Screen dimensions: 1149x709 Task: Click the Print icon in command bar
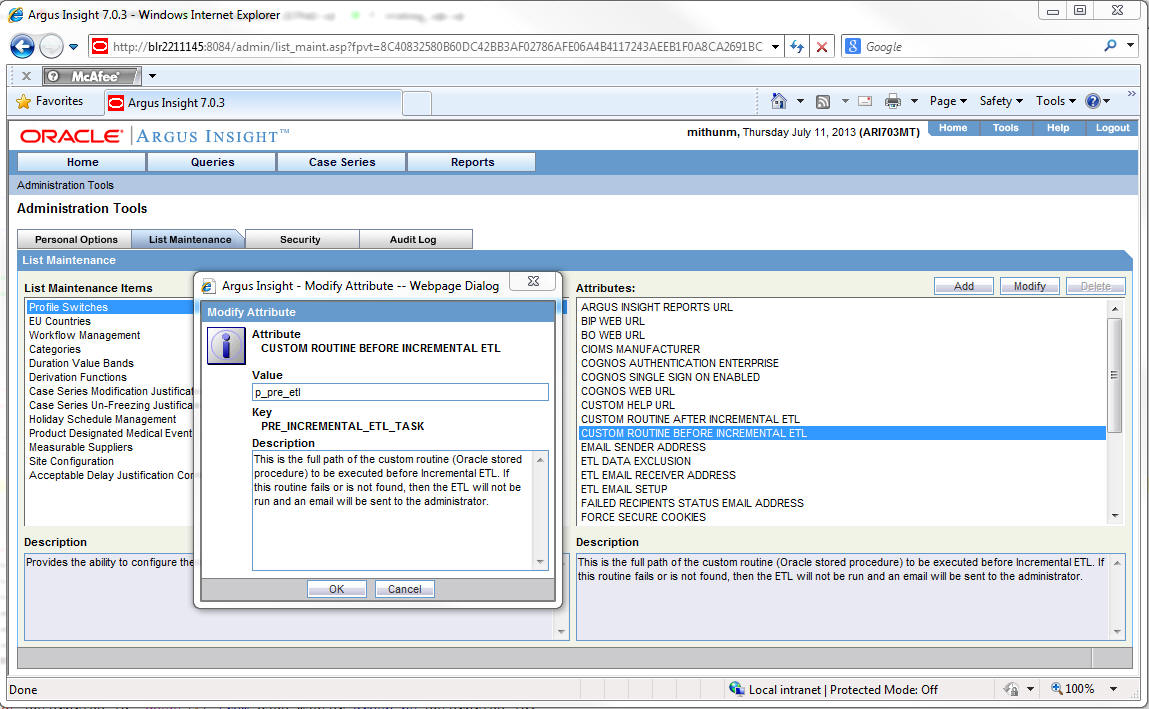pos(893,101)
